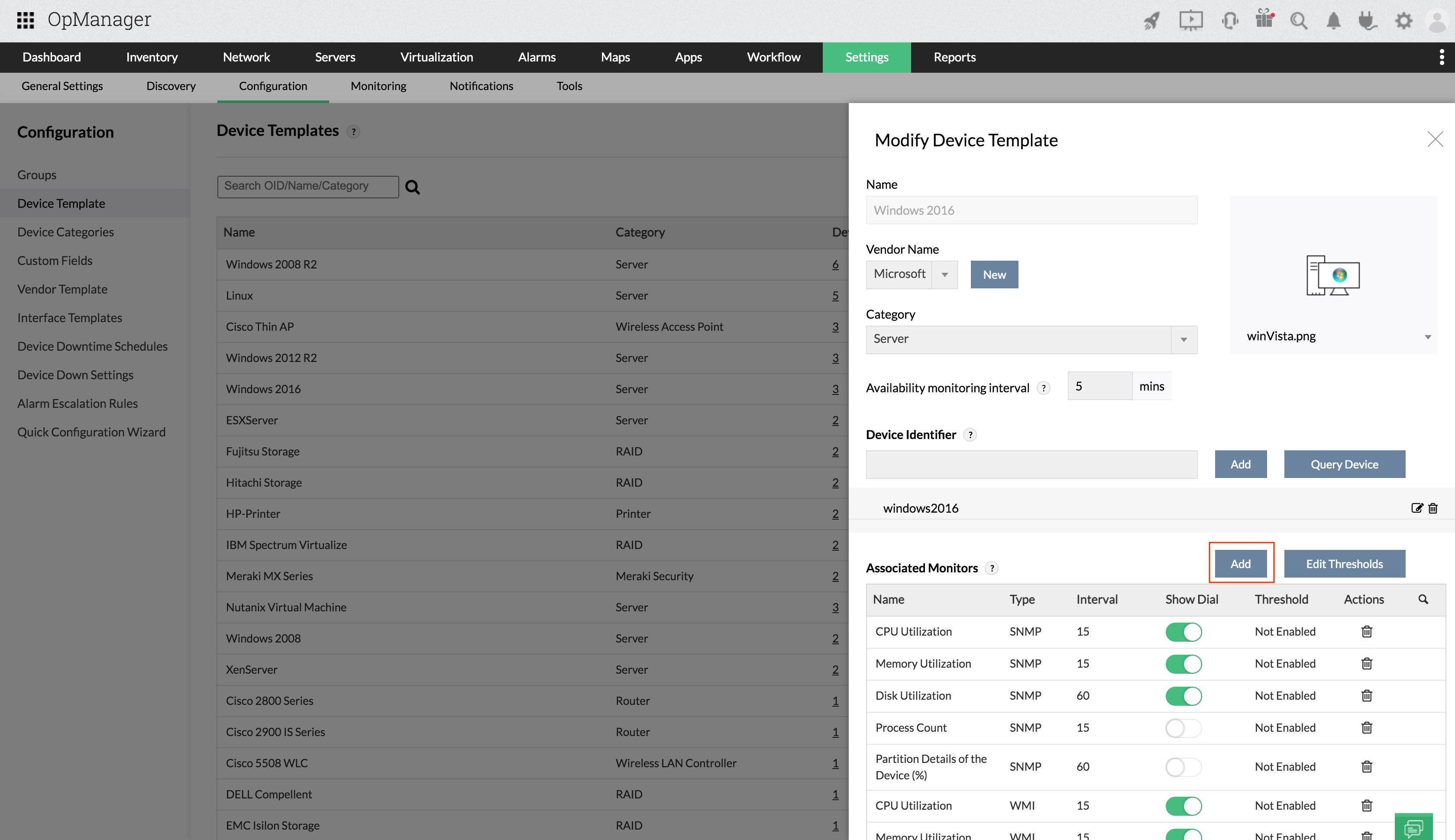
Task: Enable Show Dial for Process Count
Action: tap(1183, 727)
